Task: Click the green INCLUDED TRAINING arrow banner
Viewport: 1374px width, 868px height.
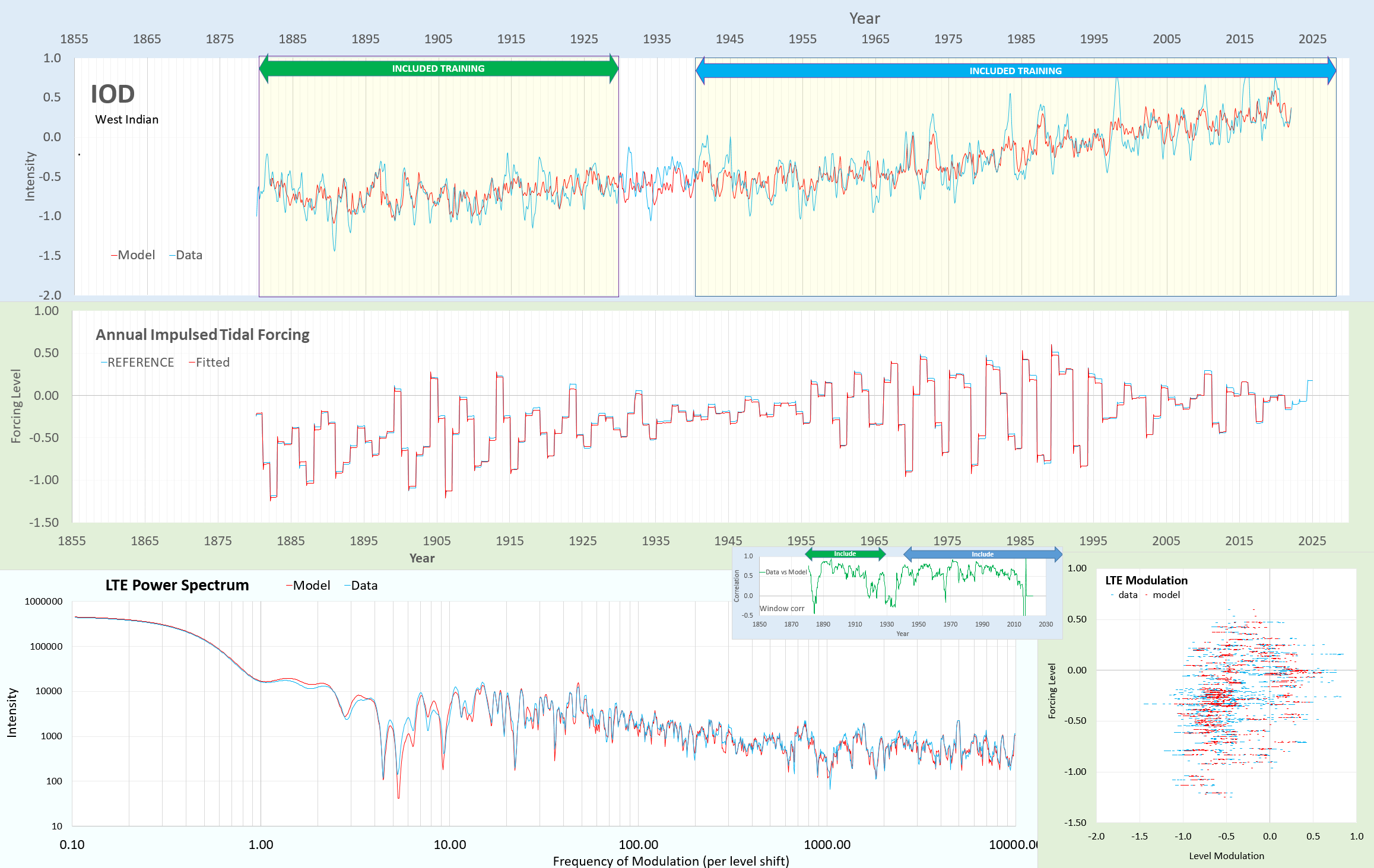Action: click(x=438, y=69)
